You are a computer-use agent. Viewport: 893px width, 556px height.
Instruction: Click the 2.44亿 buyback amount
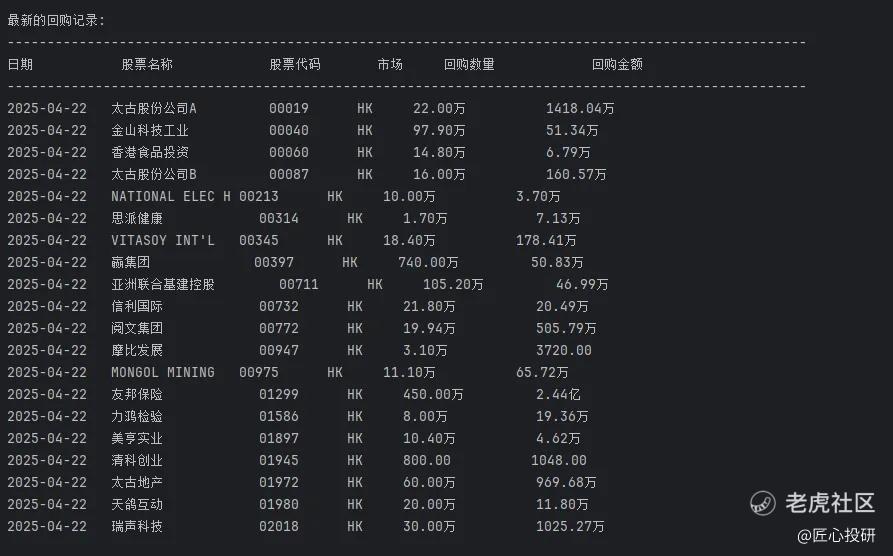558,394
